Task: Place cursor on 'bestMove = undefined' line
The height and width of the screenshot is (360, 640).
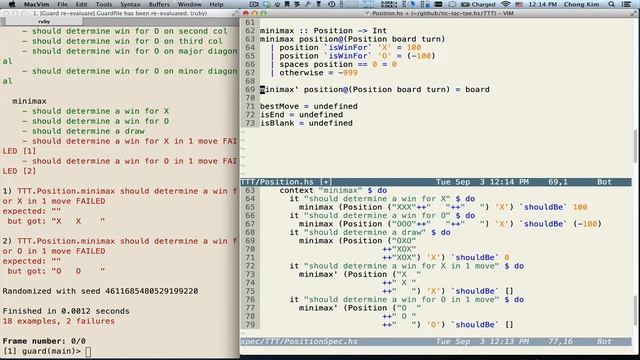Action: [309, 106]
